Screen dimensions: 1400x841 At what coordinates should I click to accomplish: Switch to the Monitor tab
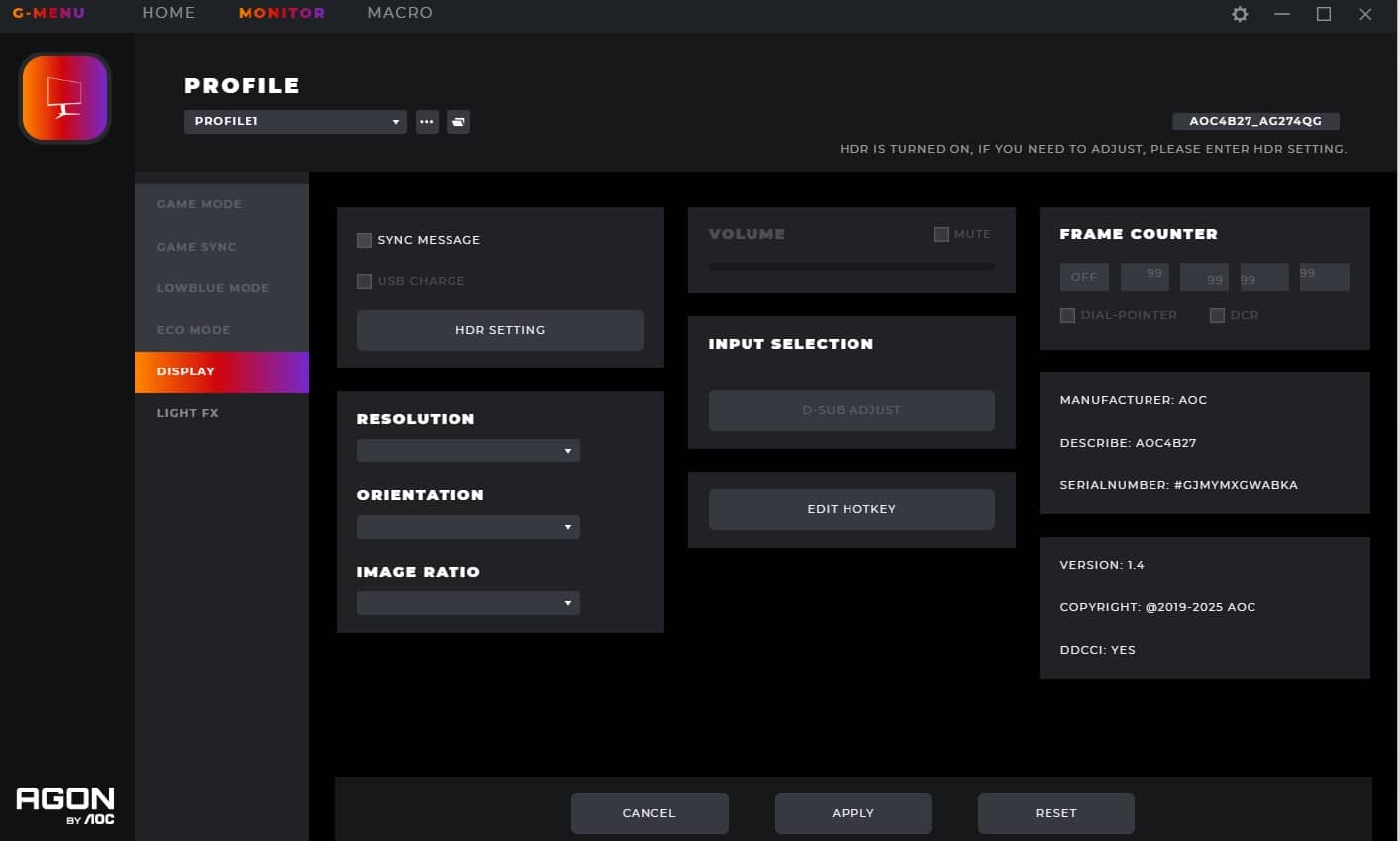tap(281, 13)
